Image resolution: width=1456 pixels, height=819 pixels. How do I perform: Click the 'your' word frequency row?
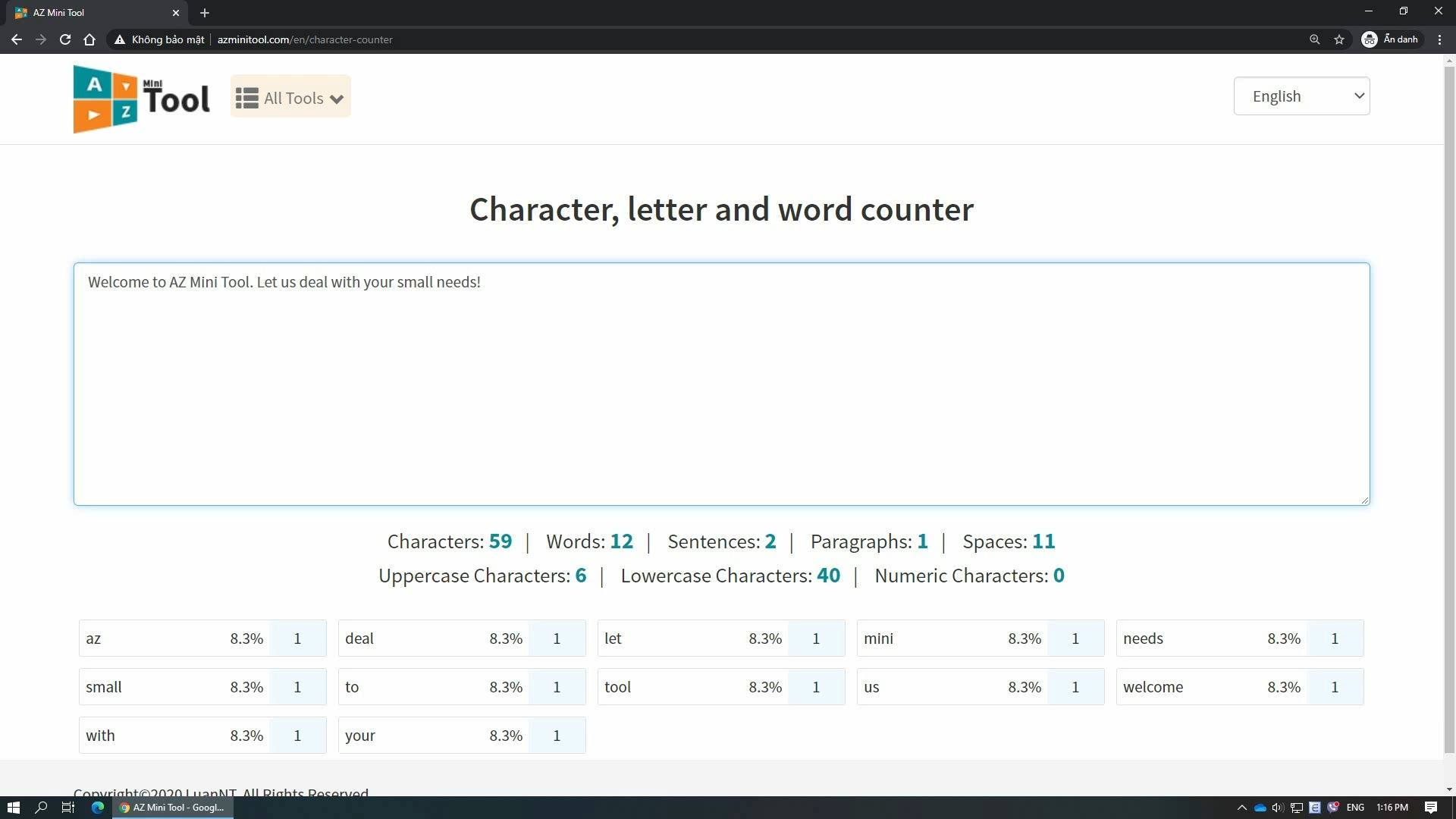(x=462, y=736)
